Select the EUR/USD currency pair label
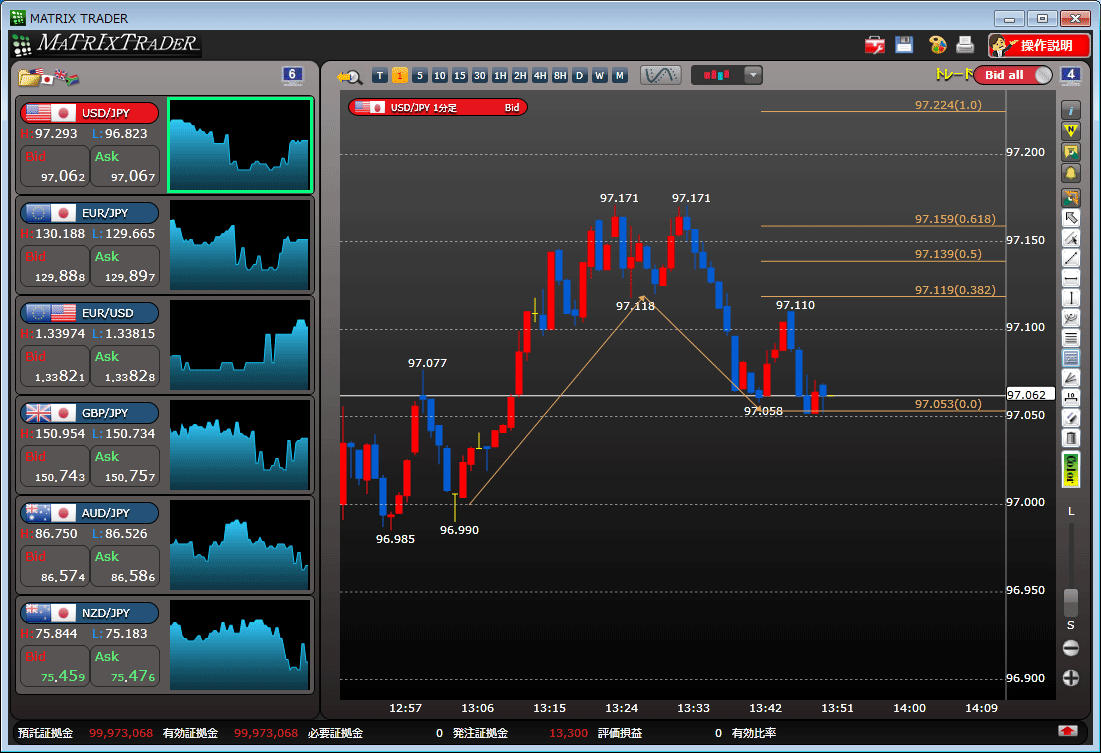Screen dimensions: 1101x753 [90, 313]
